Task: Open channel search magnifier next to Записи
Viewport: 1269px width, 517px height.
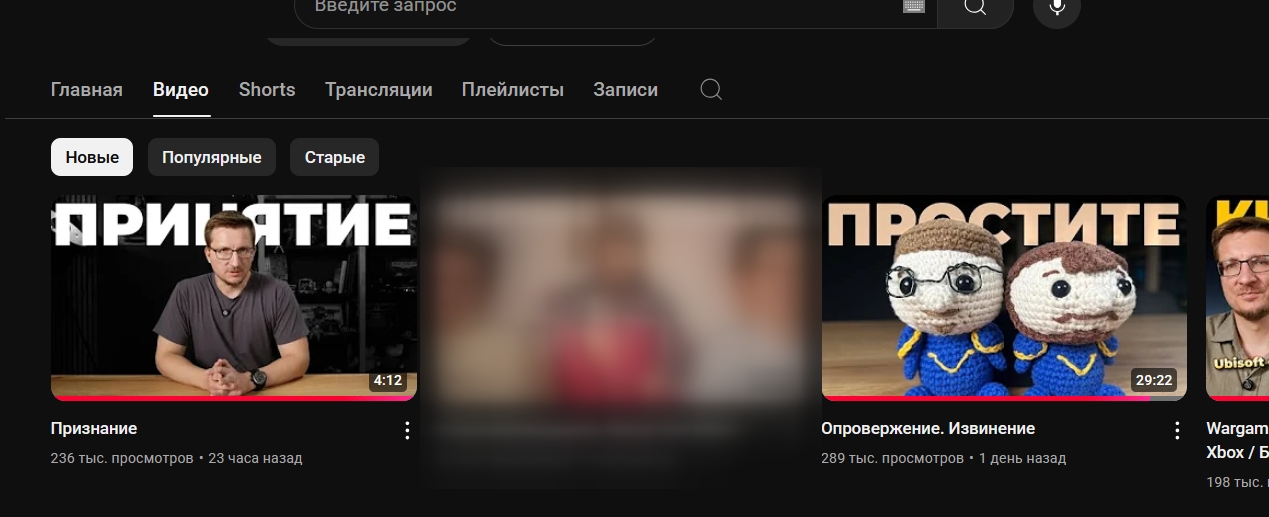Action: point(711,89)
